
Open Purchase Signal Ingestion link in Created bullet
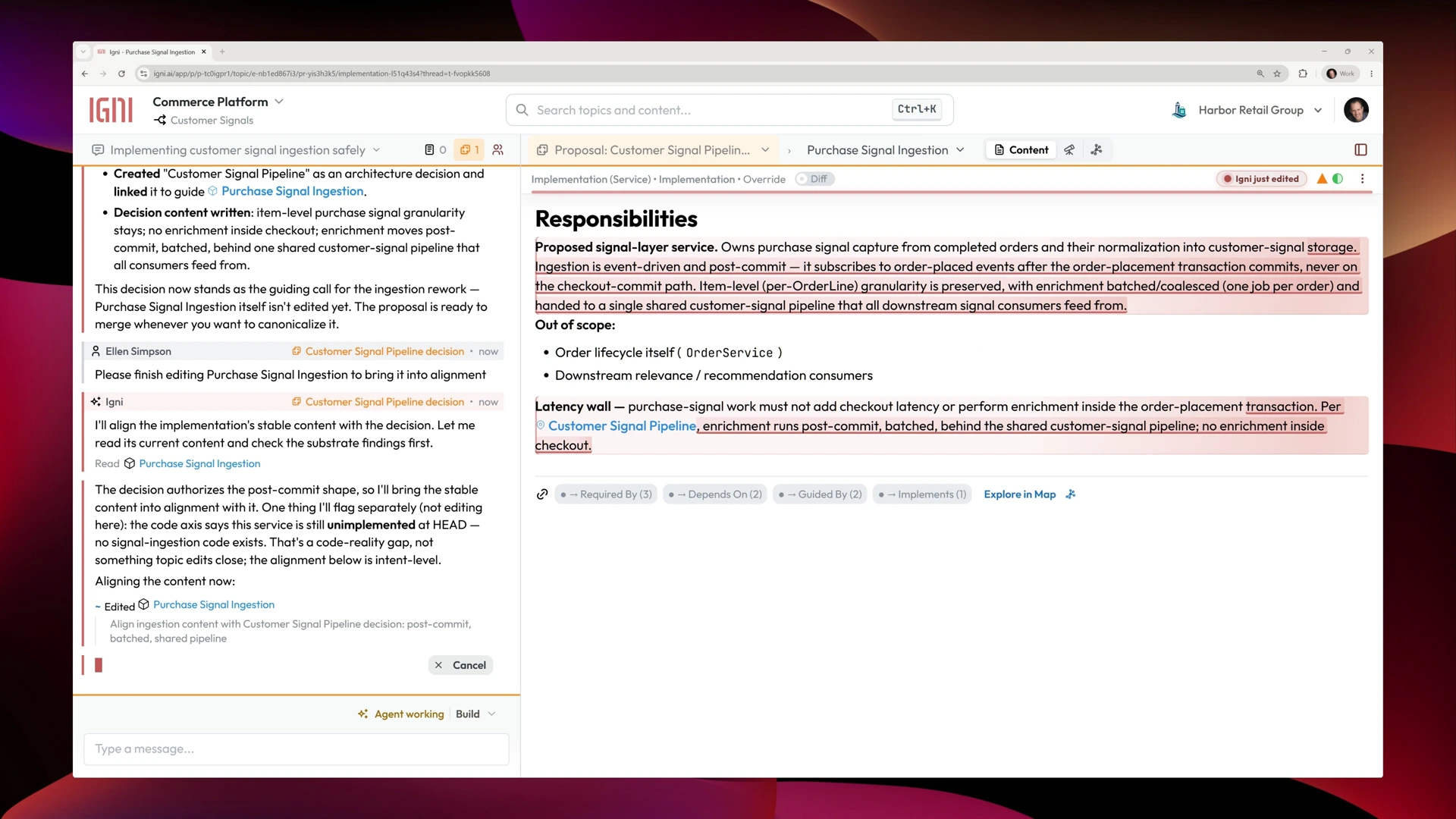point(292,191)
